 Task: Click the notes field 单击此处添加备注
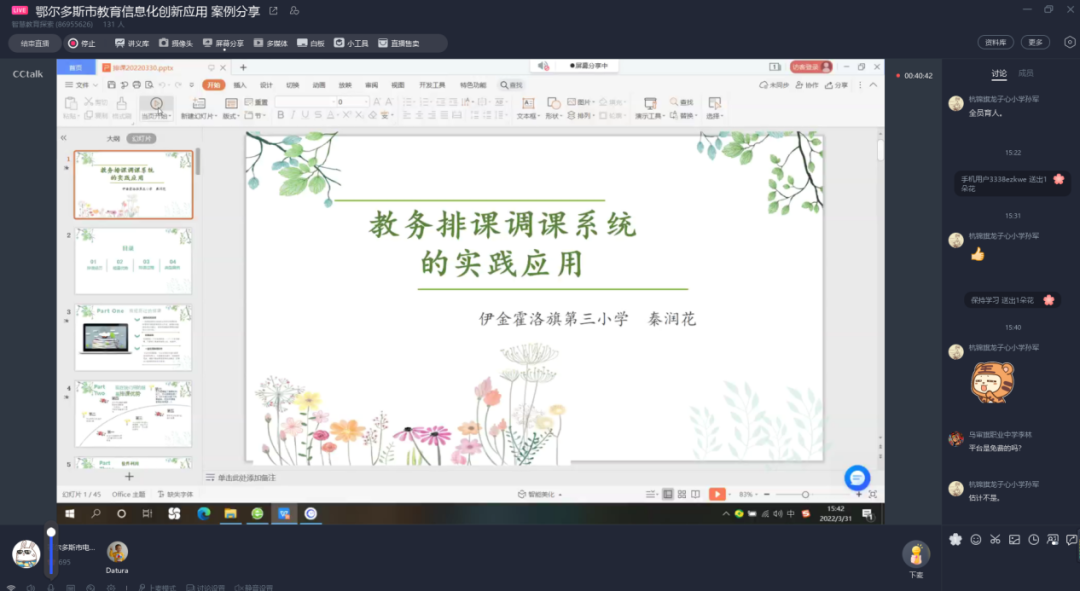pyautogui.click(x=247, y=477)
